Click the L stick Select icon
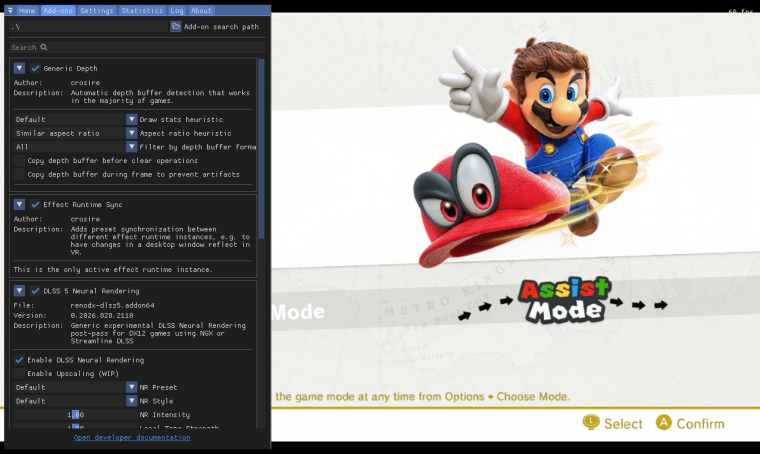 coord(591,423)
